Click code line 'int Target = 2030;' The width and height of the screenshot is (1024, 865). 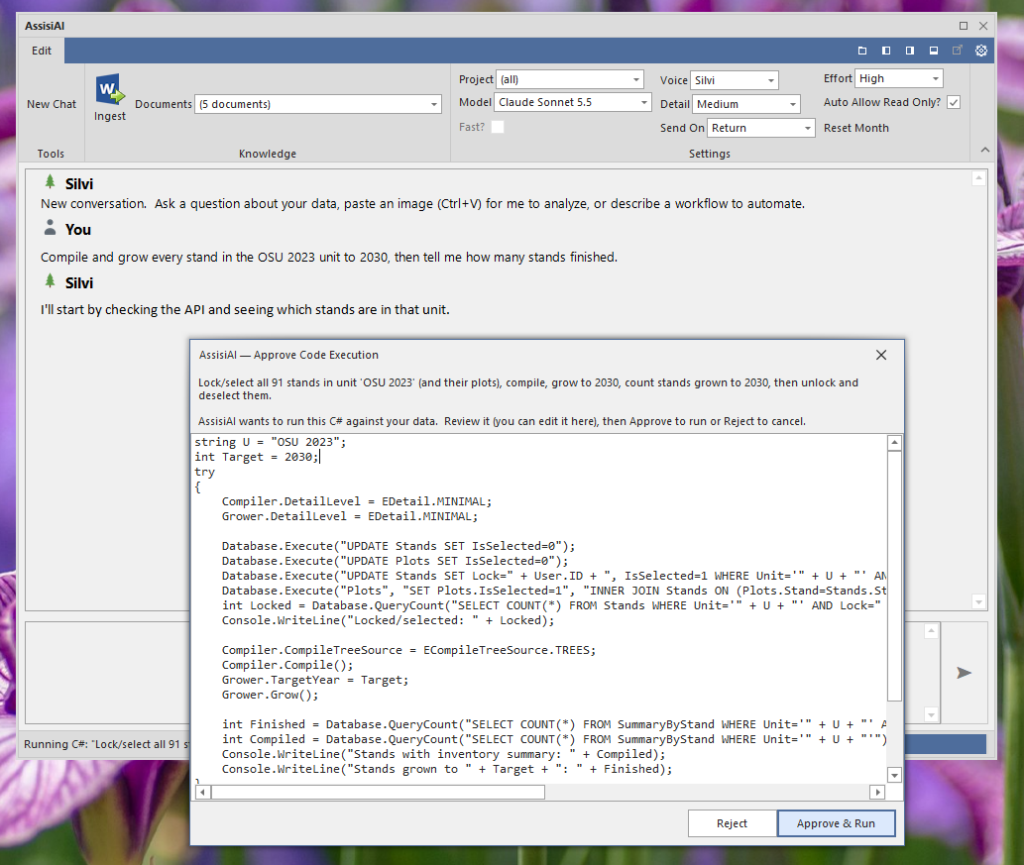tap(257, 457)
